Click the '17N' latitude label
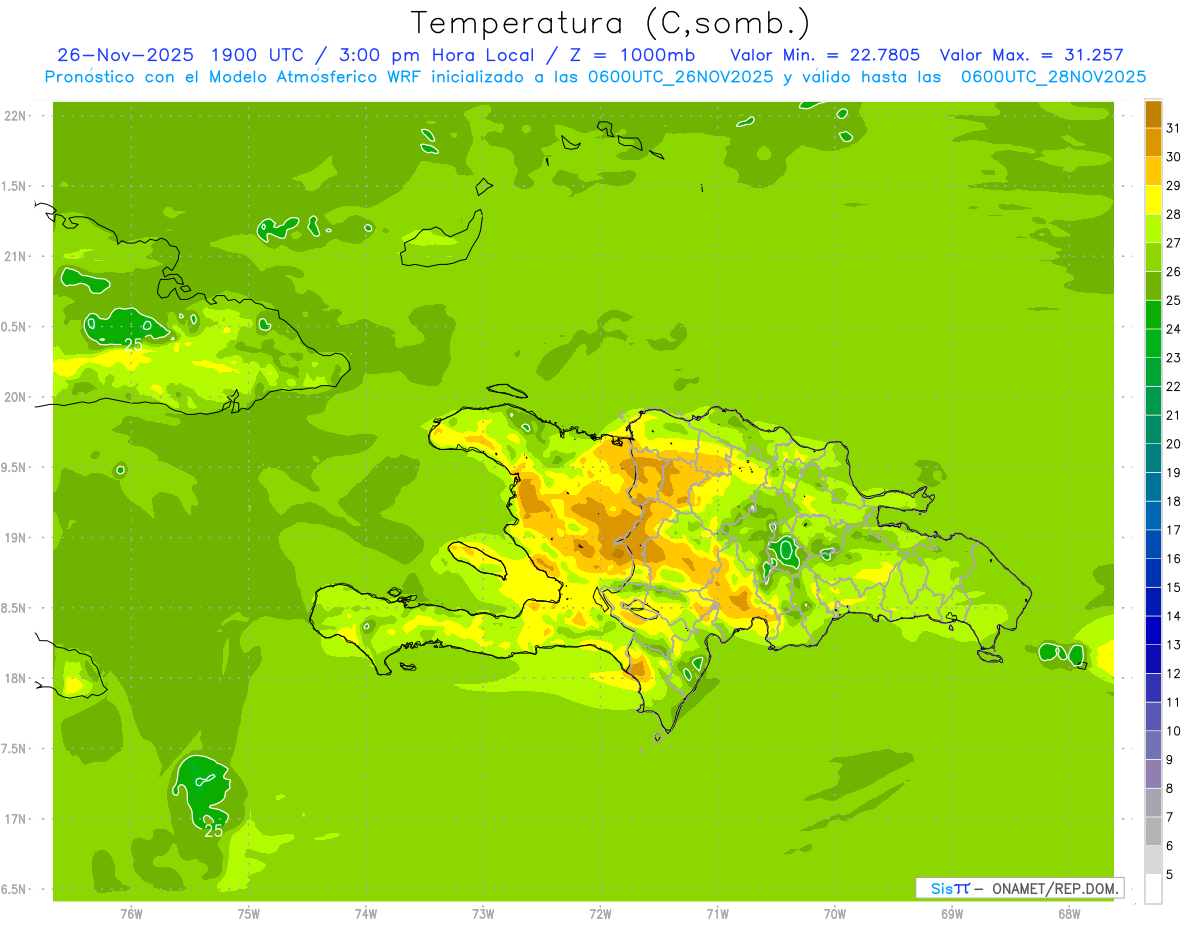Screen dimensions: 1200x927 click(x=17, y=819)
